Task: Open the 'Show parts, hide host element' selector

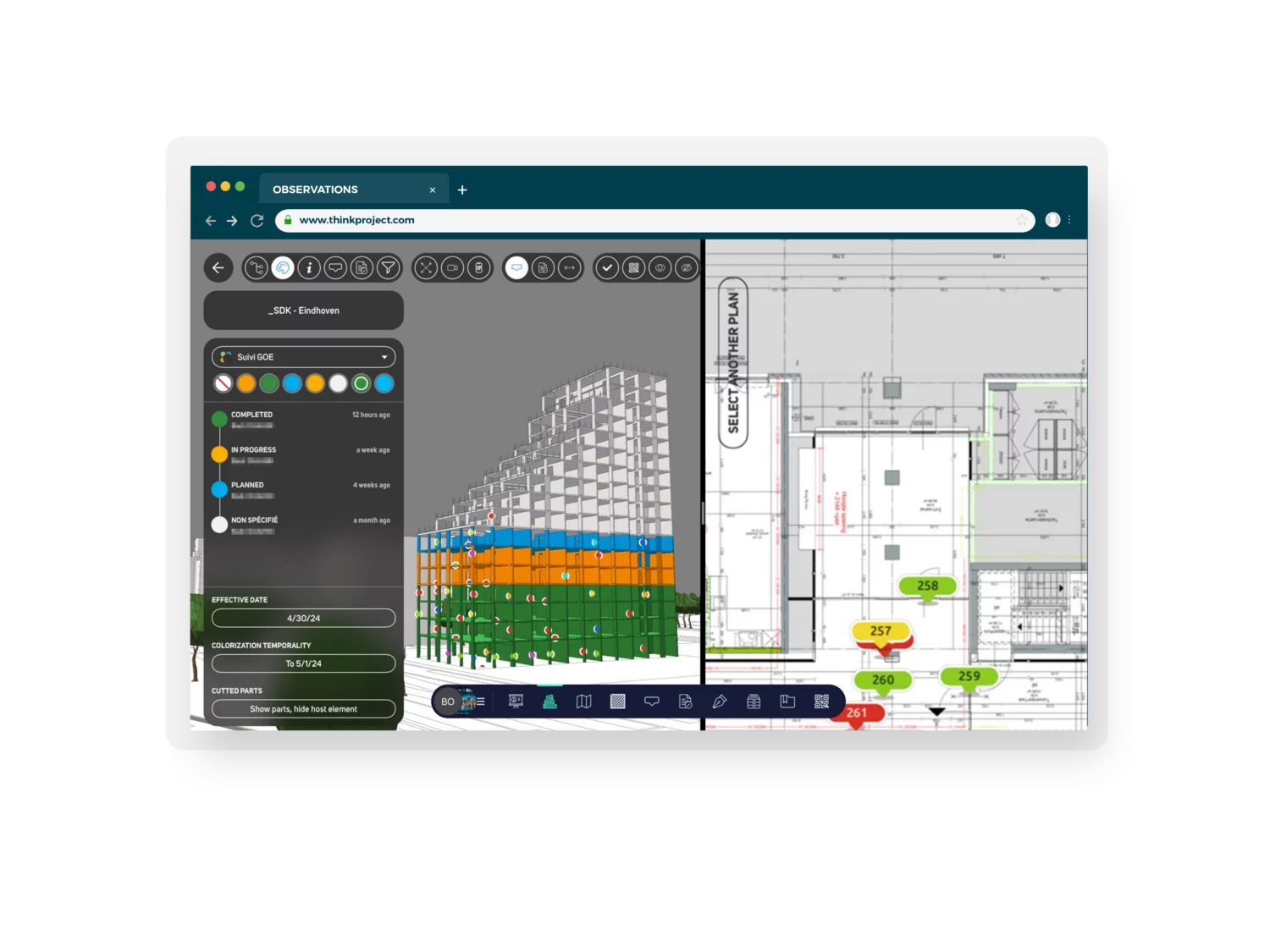Action: click(304, 709)
